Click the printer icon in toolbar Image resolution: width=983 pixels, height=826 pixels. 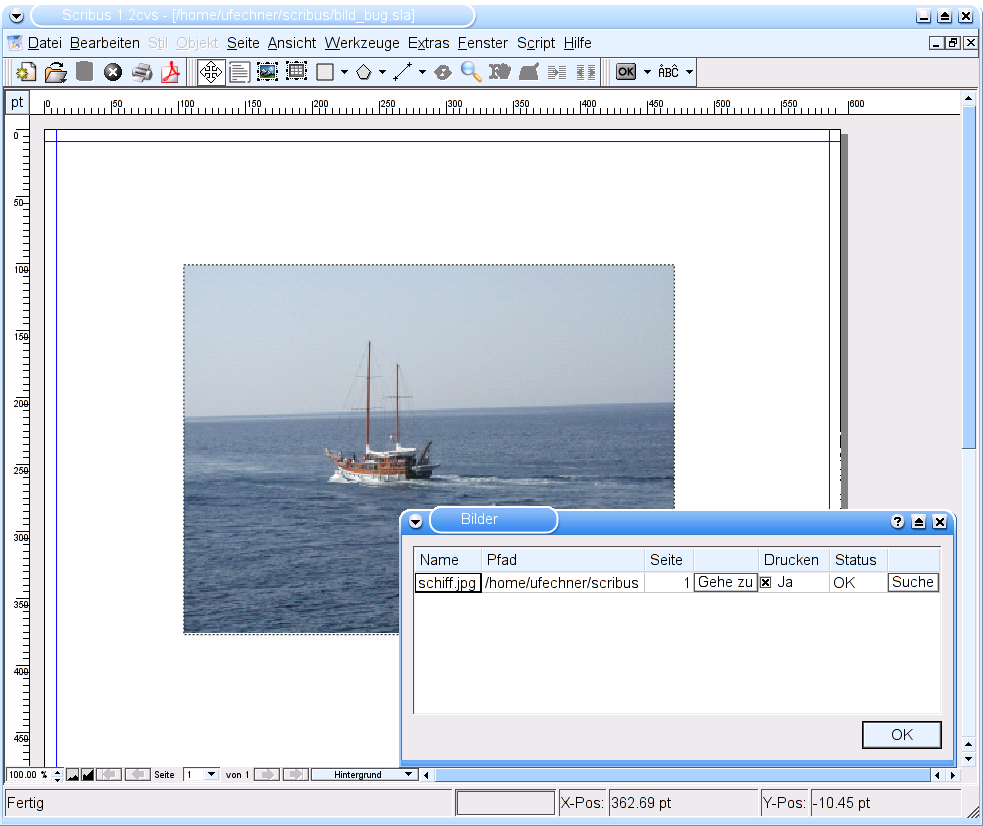point(142,72)
